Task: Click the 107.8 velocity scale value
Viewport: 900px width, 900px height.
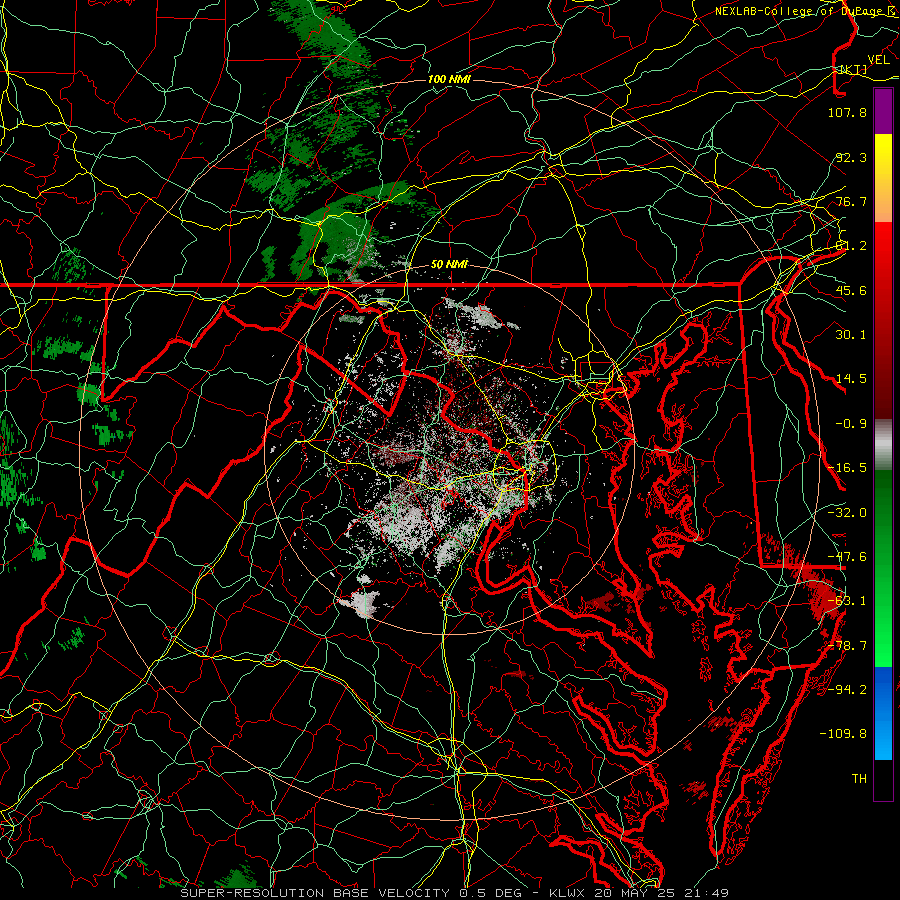Action: (847, 112)
